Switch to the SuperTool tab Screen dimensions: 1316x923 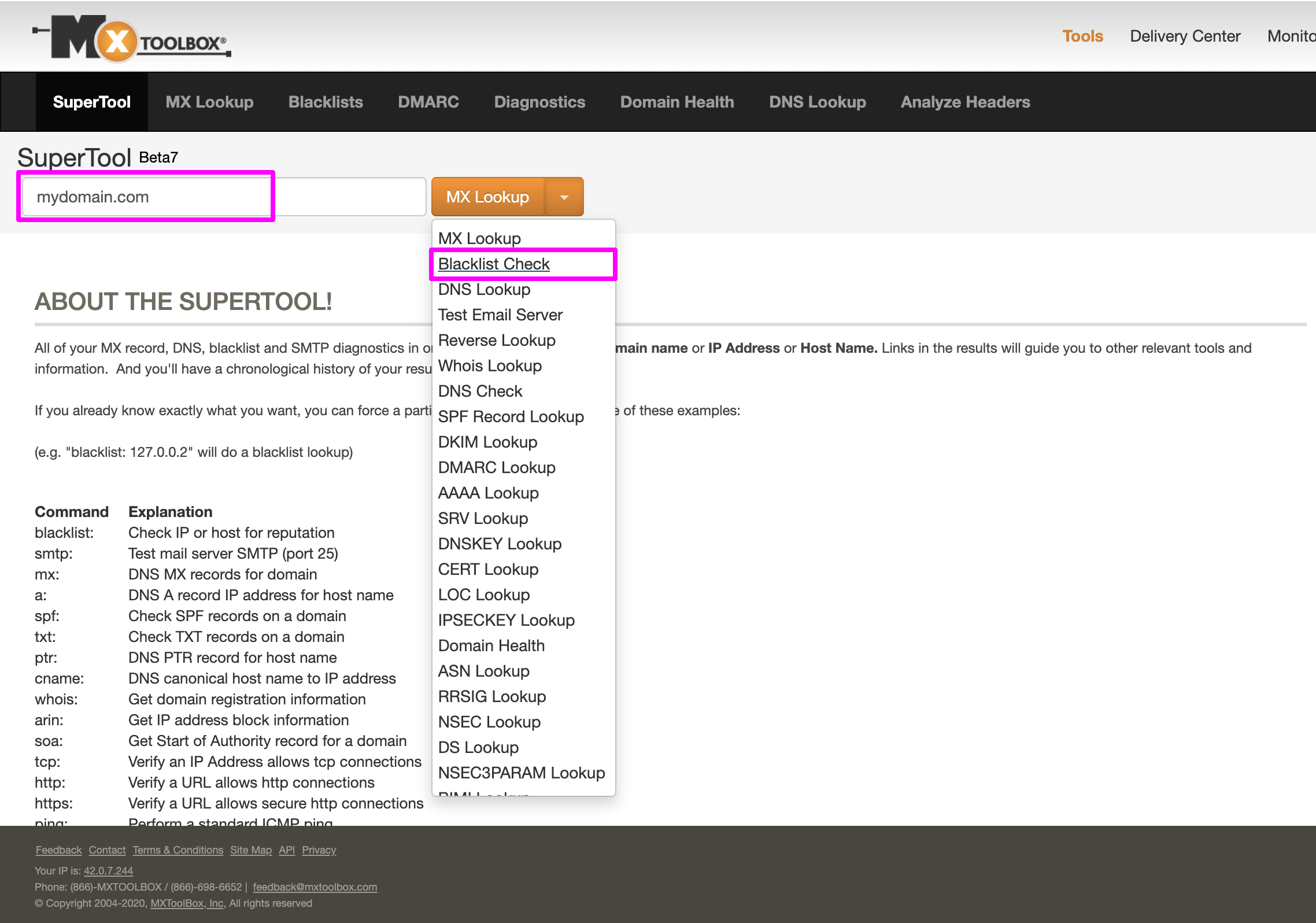click(x=92, y=102)
